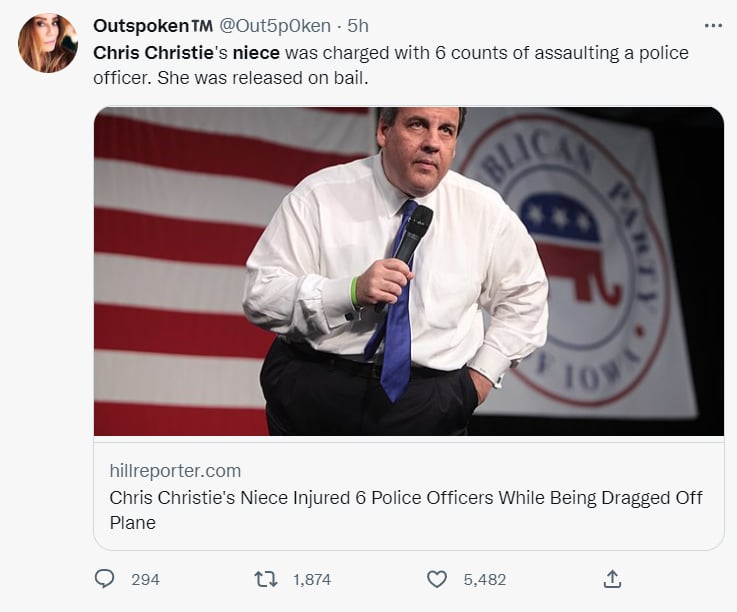Open the Outspoken profile avatar photo

(47, 43)
